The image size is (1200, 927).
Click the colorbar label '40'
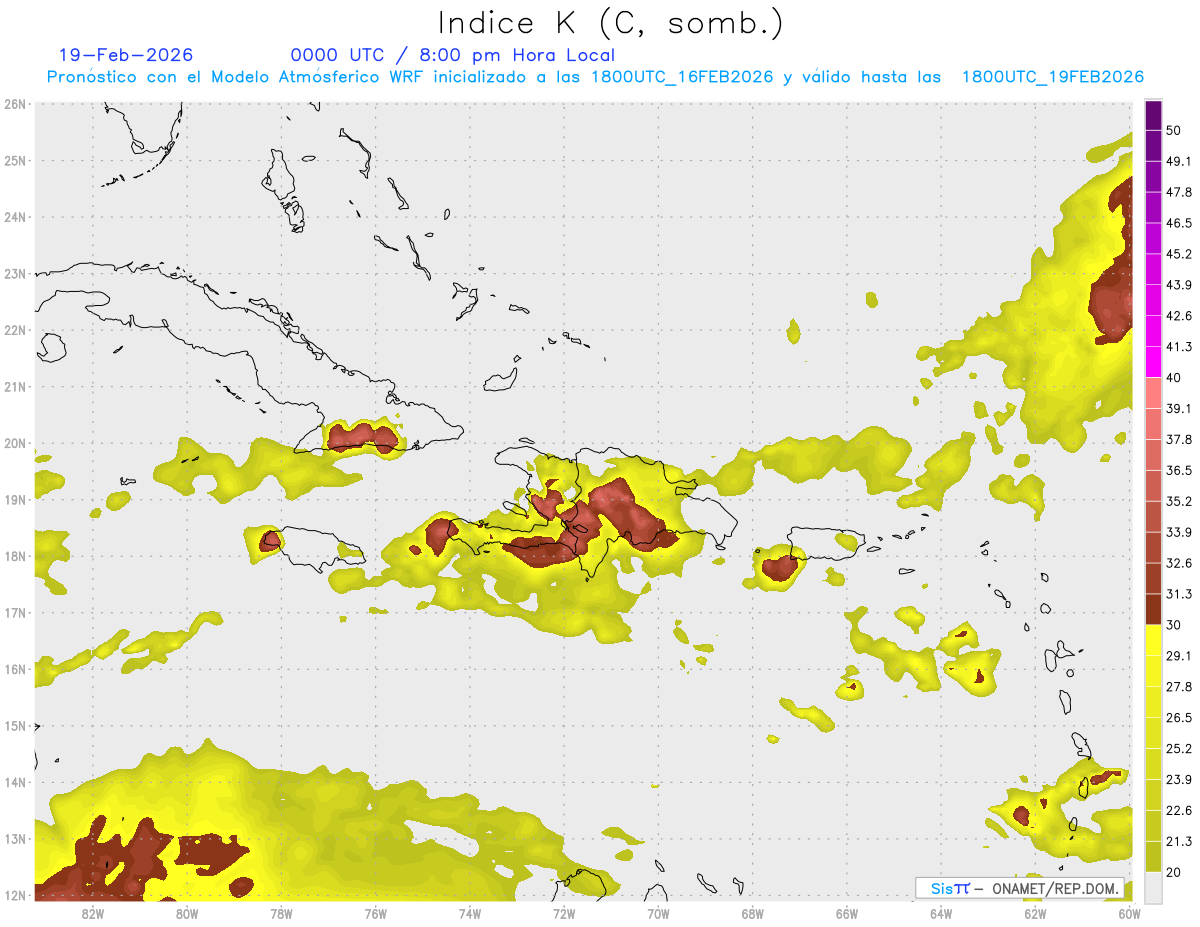(1173, 377)
